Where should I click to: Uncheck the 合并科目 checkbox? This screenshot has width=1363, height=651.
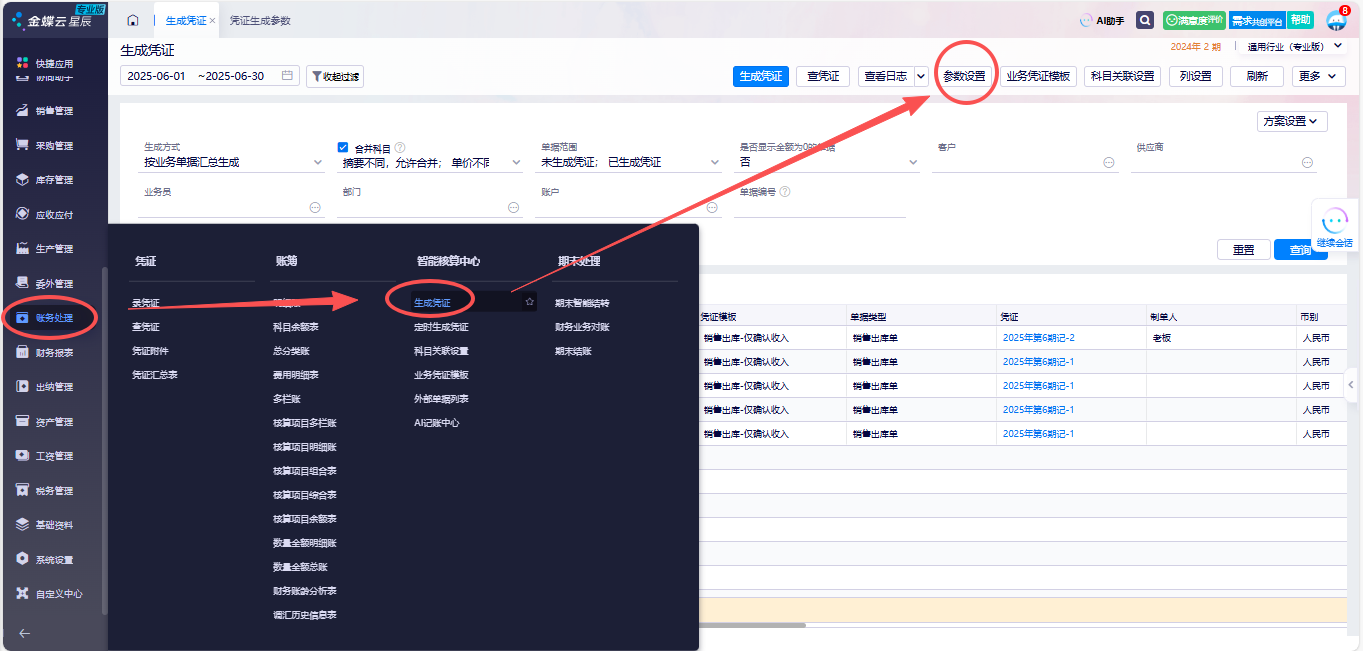tap(343, 148)
